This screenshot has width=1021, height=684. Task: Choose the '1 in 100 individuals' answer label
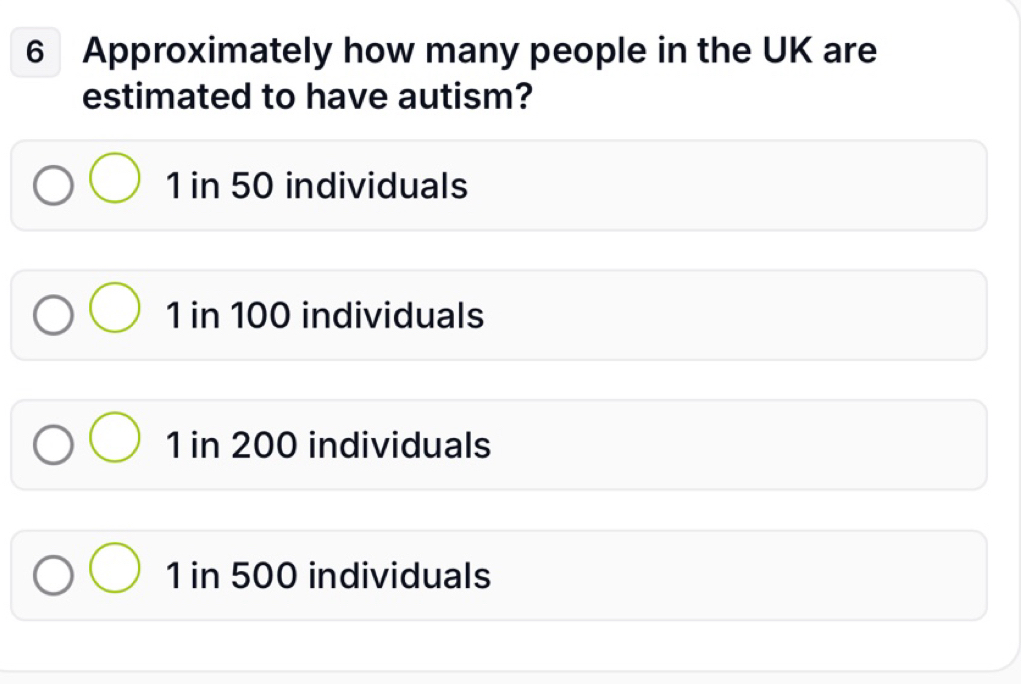pyautogui.click(x=324, y=315)
